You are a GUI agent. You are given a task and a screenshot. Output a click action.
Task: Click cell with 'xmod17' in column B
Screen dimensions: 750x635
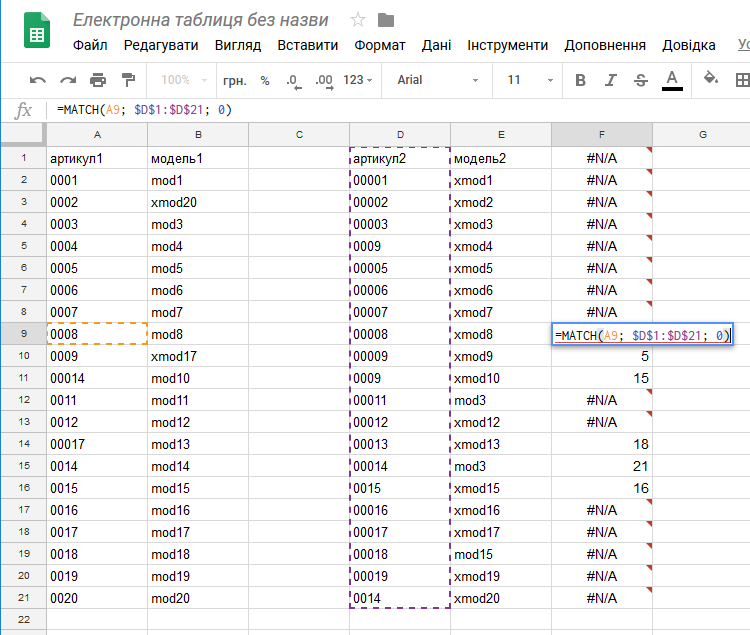click(x=198, y=356)
